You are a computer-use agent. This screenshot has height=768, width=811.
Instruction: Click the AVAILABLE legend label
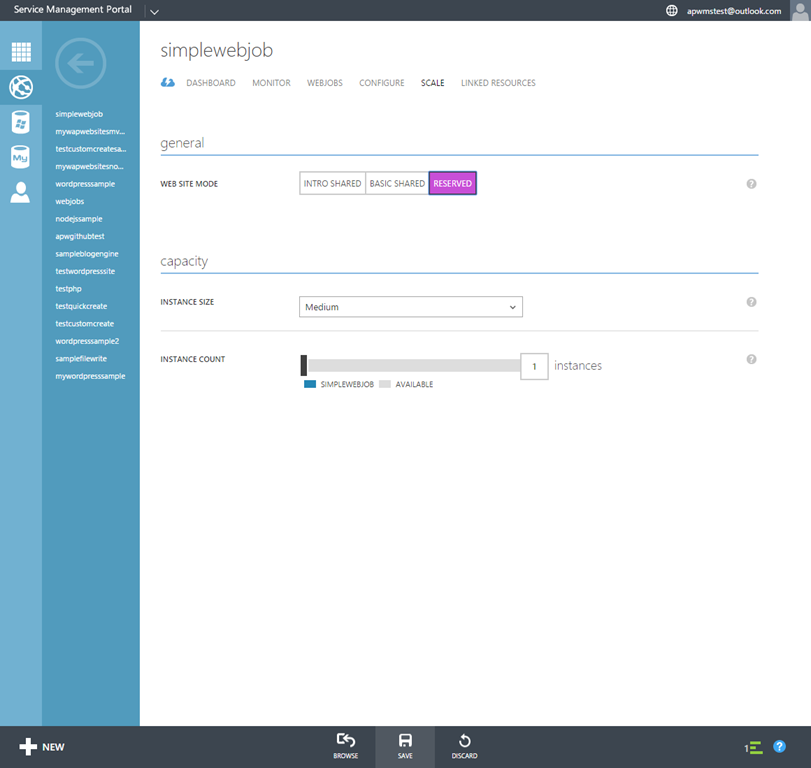click(x=414, y=384)
